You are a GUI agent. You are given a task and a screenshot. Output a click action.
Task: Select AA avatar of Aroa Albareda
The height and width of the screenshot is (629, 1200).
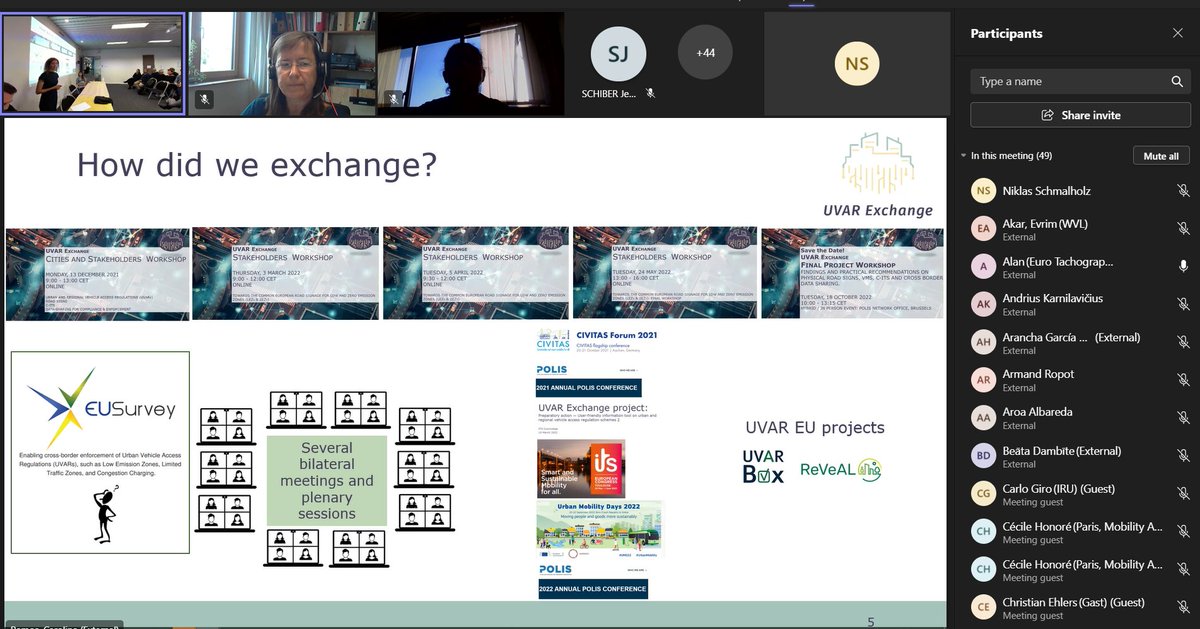[x=984, y=418]
